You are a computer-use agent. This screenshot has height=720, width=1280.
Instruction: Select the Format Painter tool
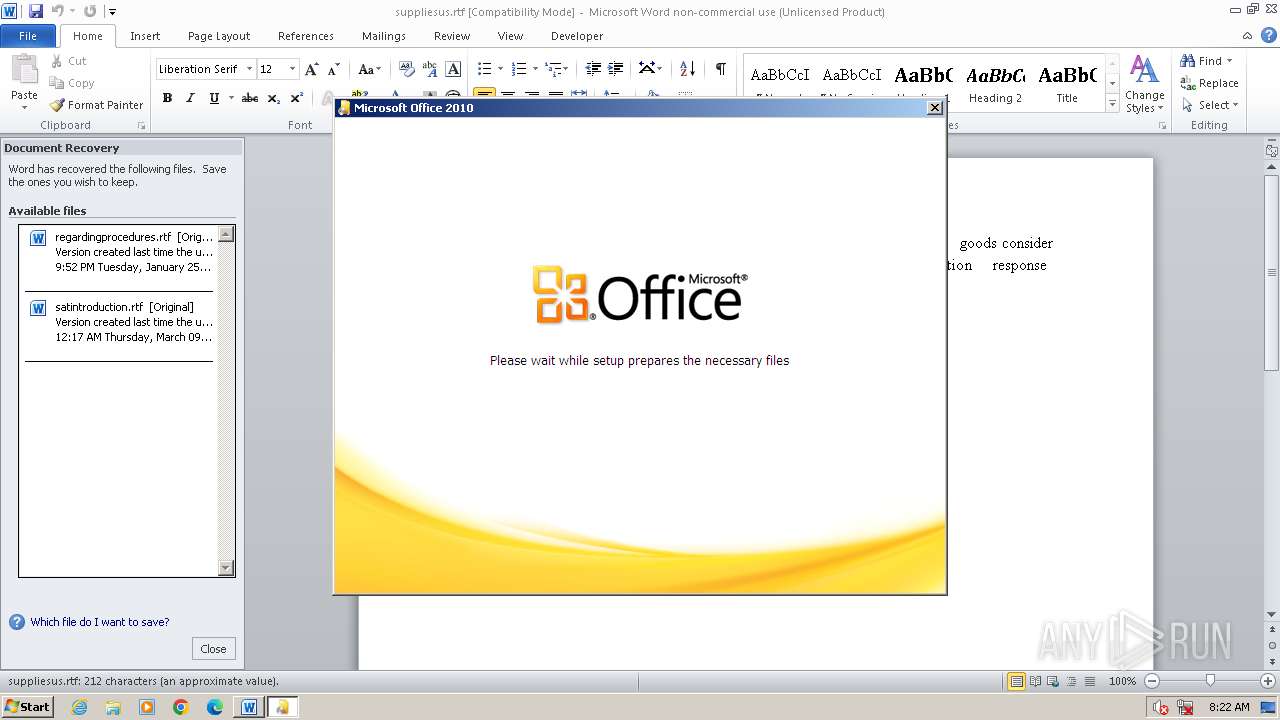click(97, 105)
